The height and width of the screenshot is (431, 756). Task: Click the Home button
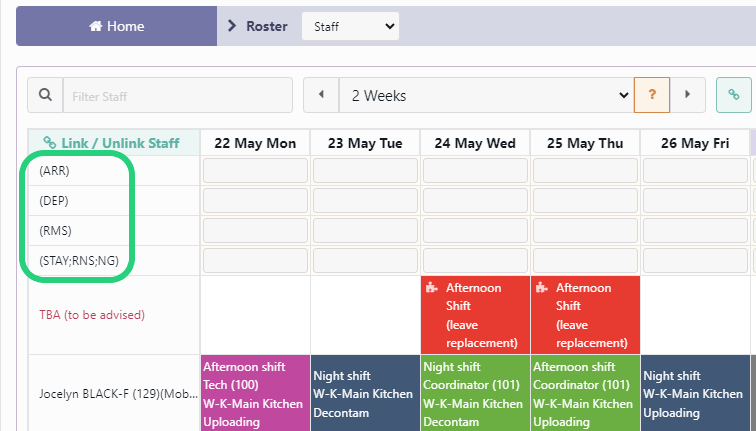tap(117, 26)
